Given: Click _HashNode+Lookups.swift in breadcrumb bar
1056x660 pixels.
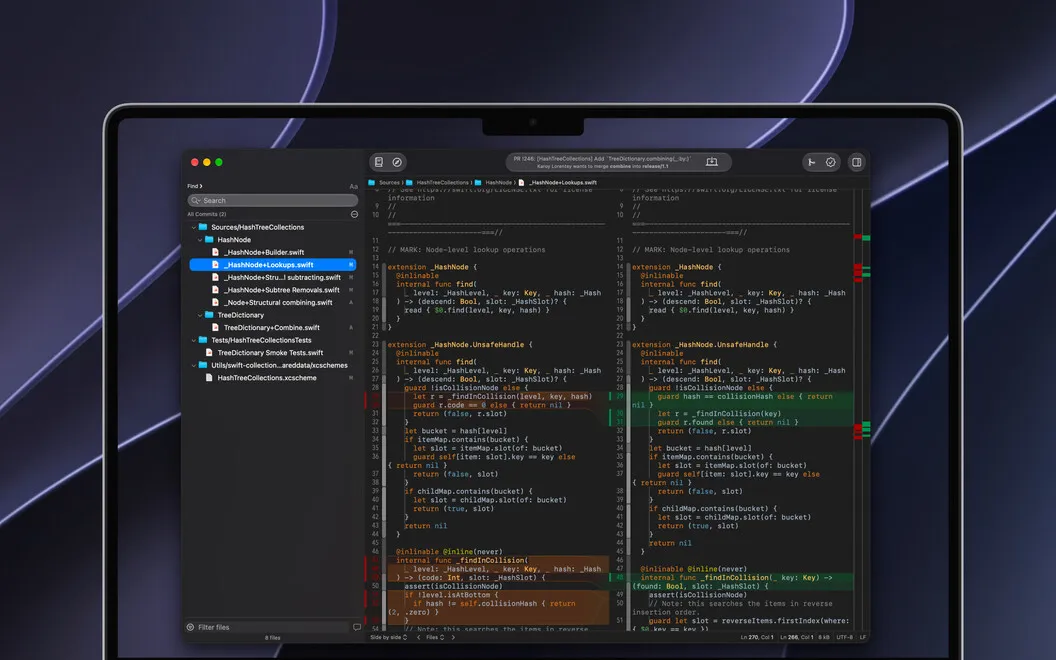Looking at the screenshot, I should pos(563,183).
